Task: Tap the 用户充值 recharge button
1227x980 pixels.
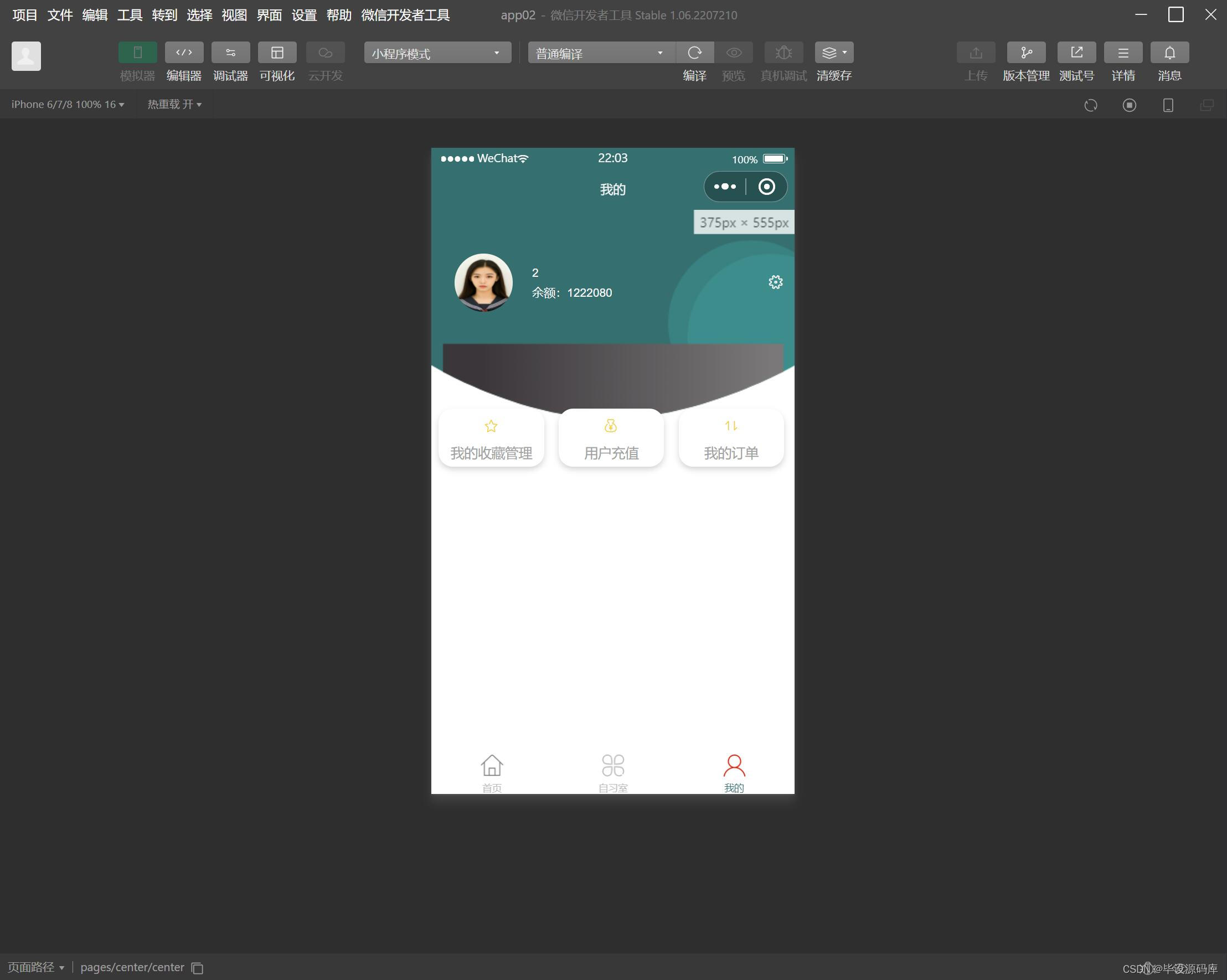Action: click(611, 439)
